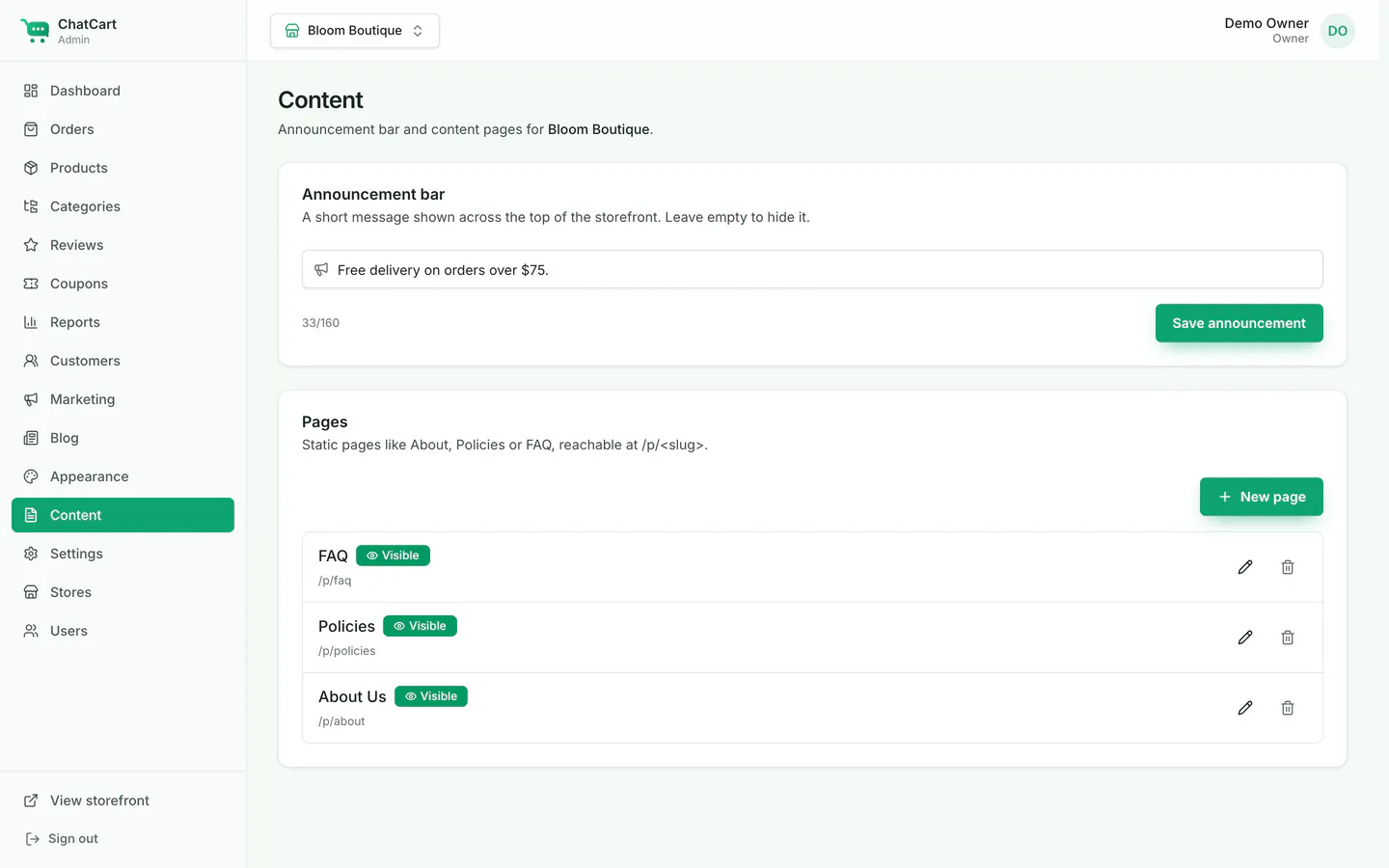The width and height of the screenshot is (1389, 868).
Task: Click the Dashboard grid icon
Action: [x=31, y=91]
